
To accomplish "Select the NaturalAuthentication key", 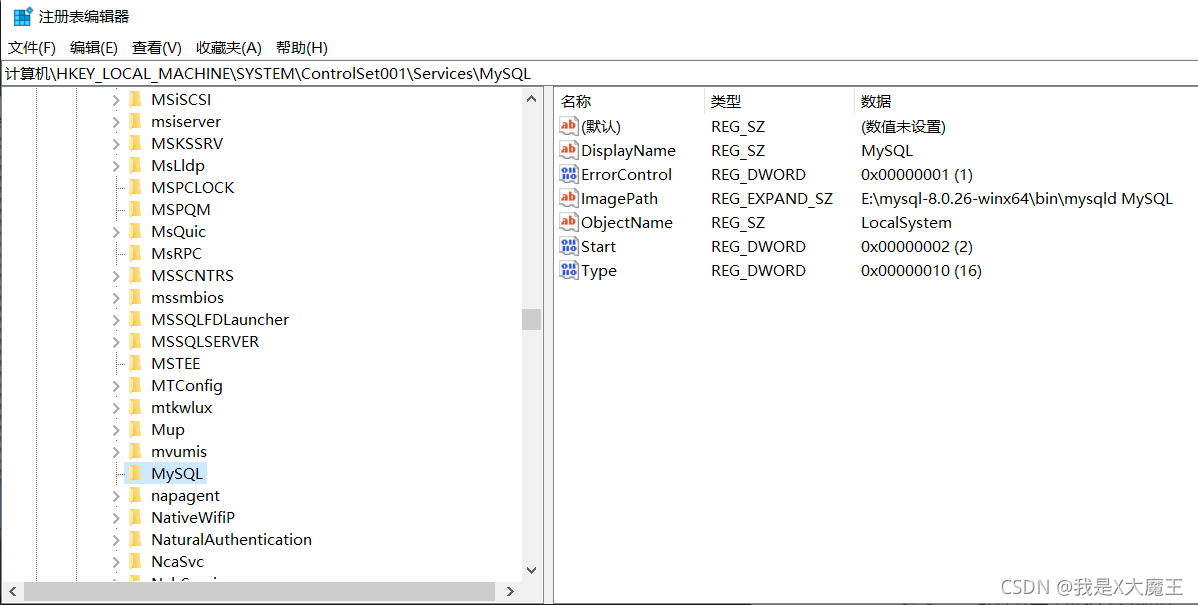I will pos(232,540).
